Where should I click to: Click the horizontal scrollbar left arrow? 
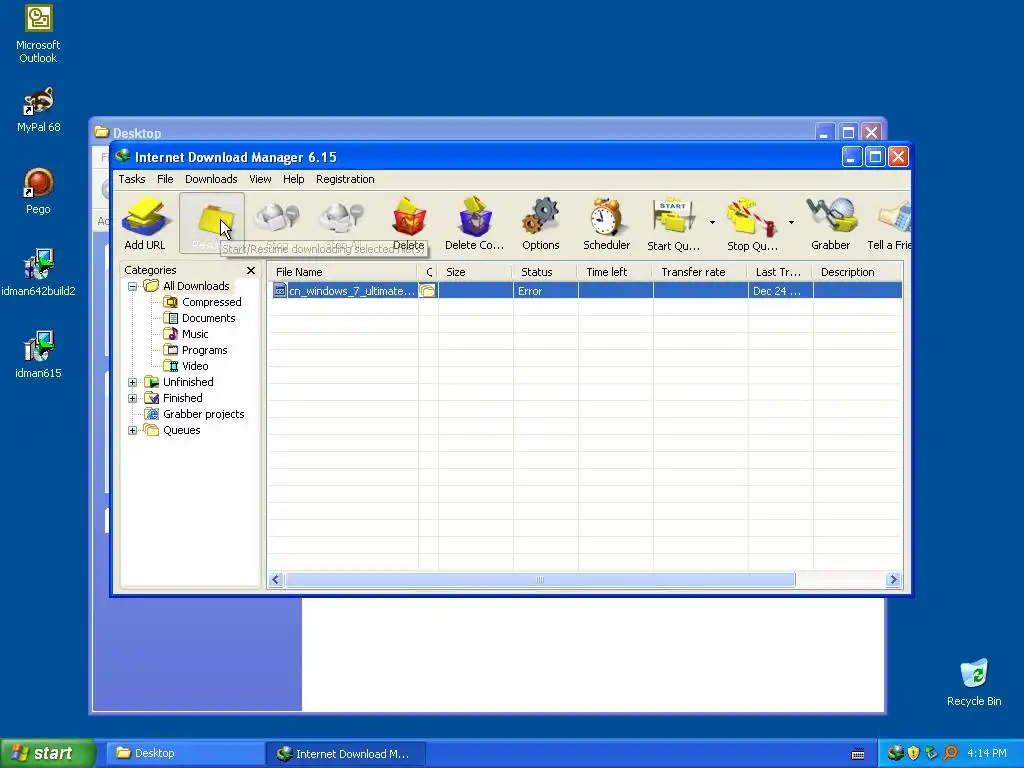276,580
